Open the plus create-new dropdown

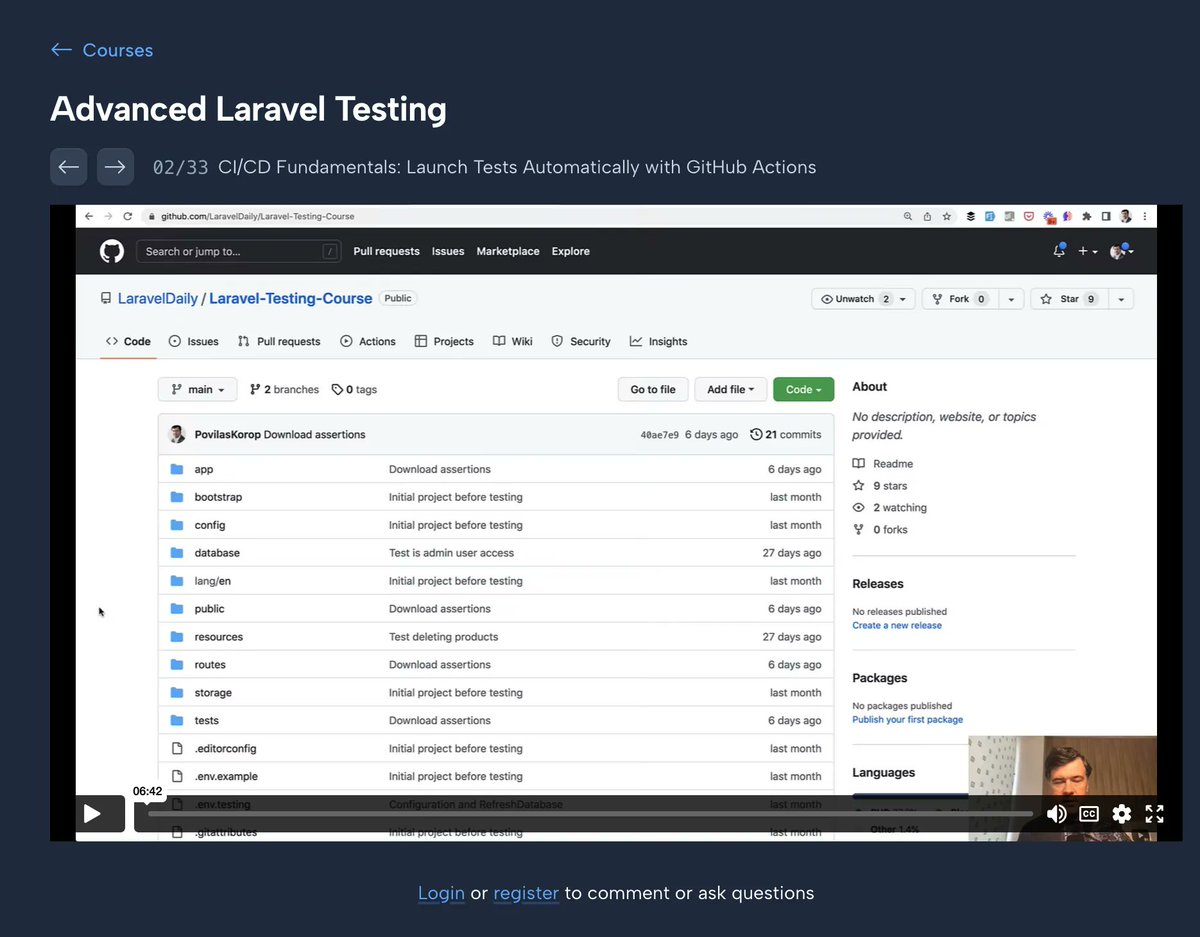point(1088,252)
